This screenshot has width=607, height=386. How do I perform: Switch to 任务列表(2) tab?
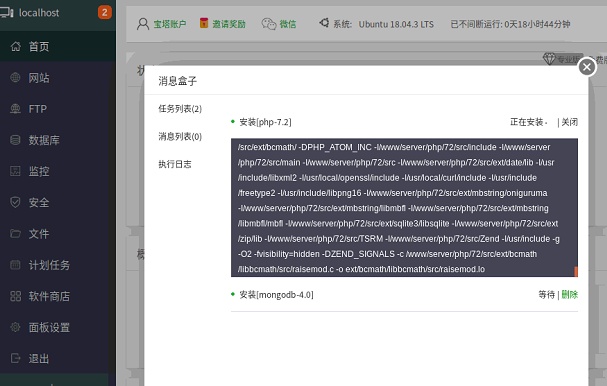point(180,109)
